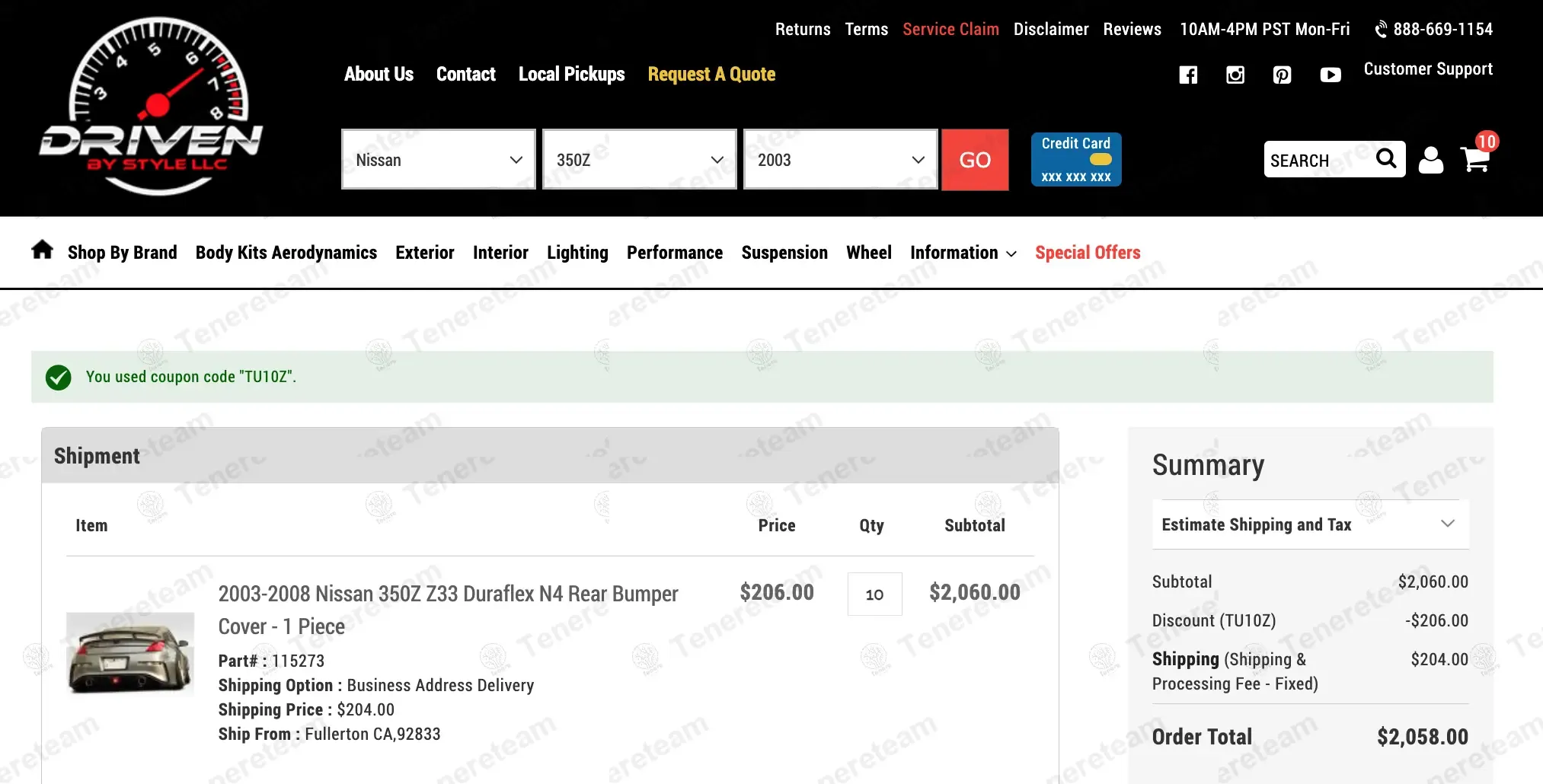Click the Driven By Style logo
Screen dimensions: 1543x784
pos(151,106)
